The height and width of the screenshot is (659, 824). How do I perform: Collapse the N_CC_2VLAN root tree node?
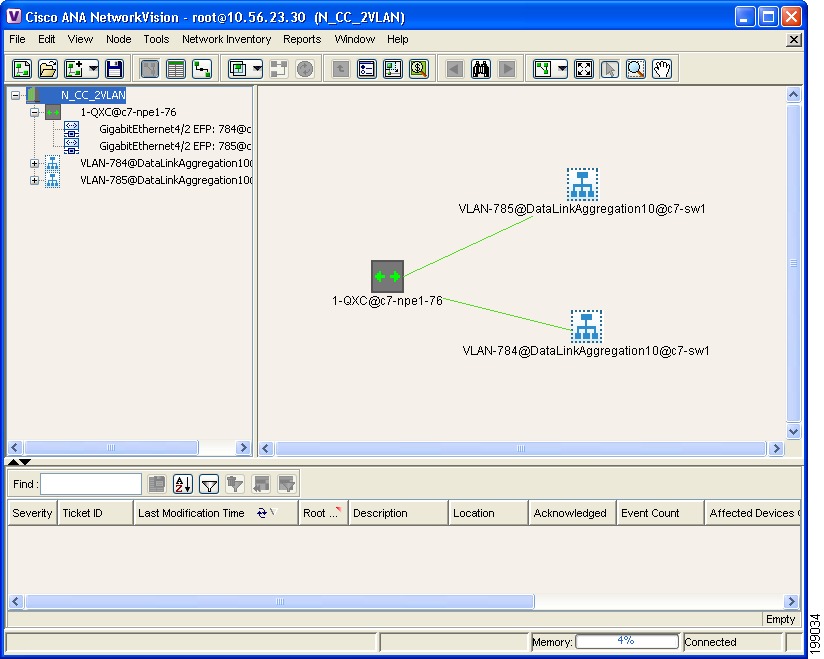pyautogui.click(x=15, y=95)
